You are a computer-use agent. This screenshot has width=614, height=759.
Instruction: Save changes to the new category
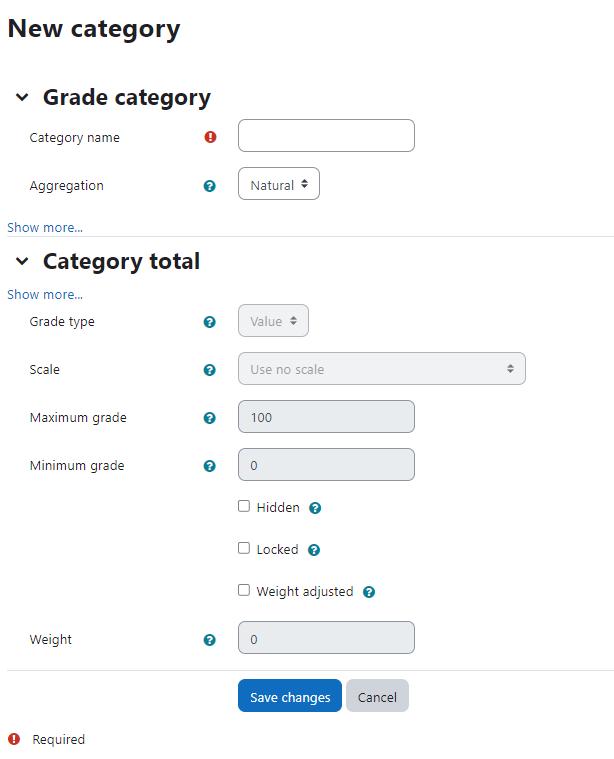click(290, 696)
